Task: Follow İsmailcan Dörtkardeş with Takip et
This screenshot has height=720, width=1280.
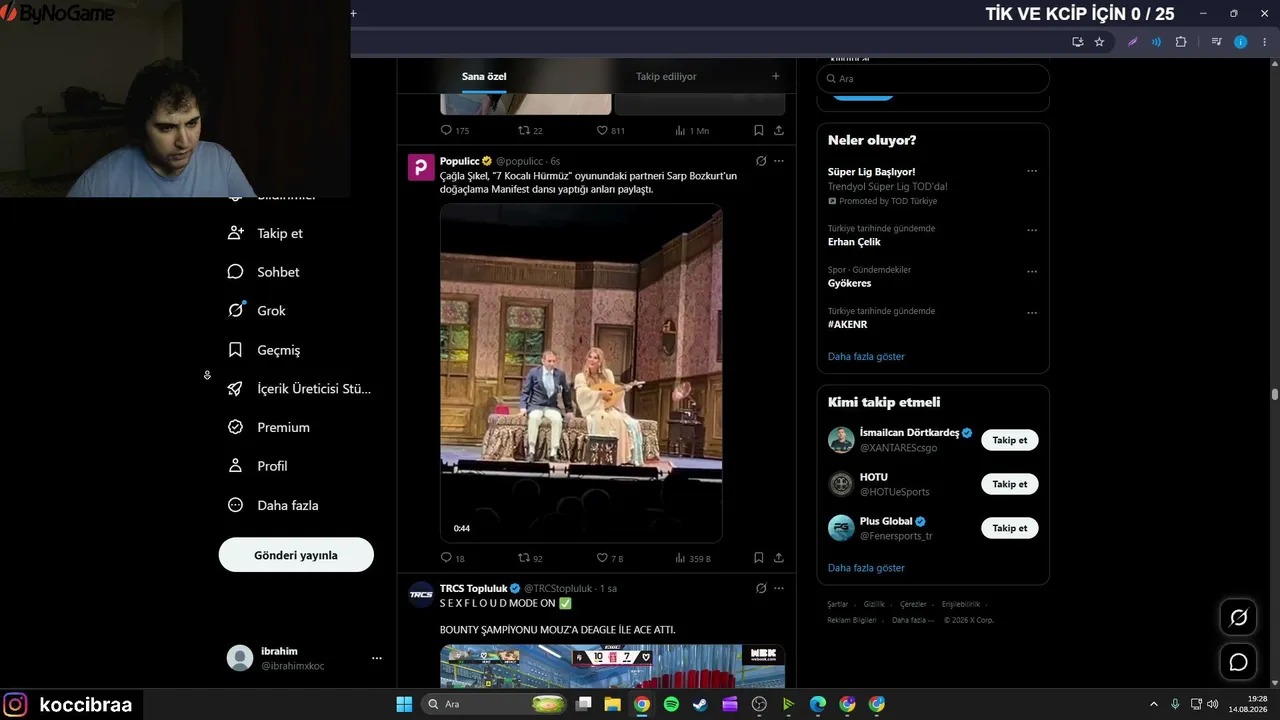Action: click(1010, 440)
